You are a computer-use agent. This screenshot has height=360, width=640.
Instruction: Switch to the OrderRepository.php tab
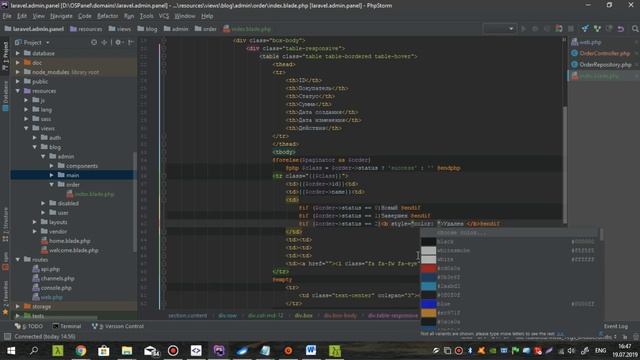coord(604,64)
